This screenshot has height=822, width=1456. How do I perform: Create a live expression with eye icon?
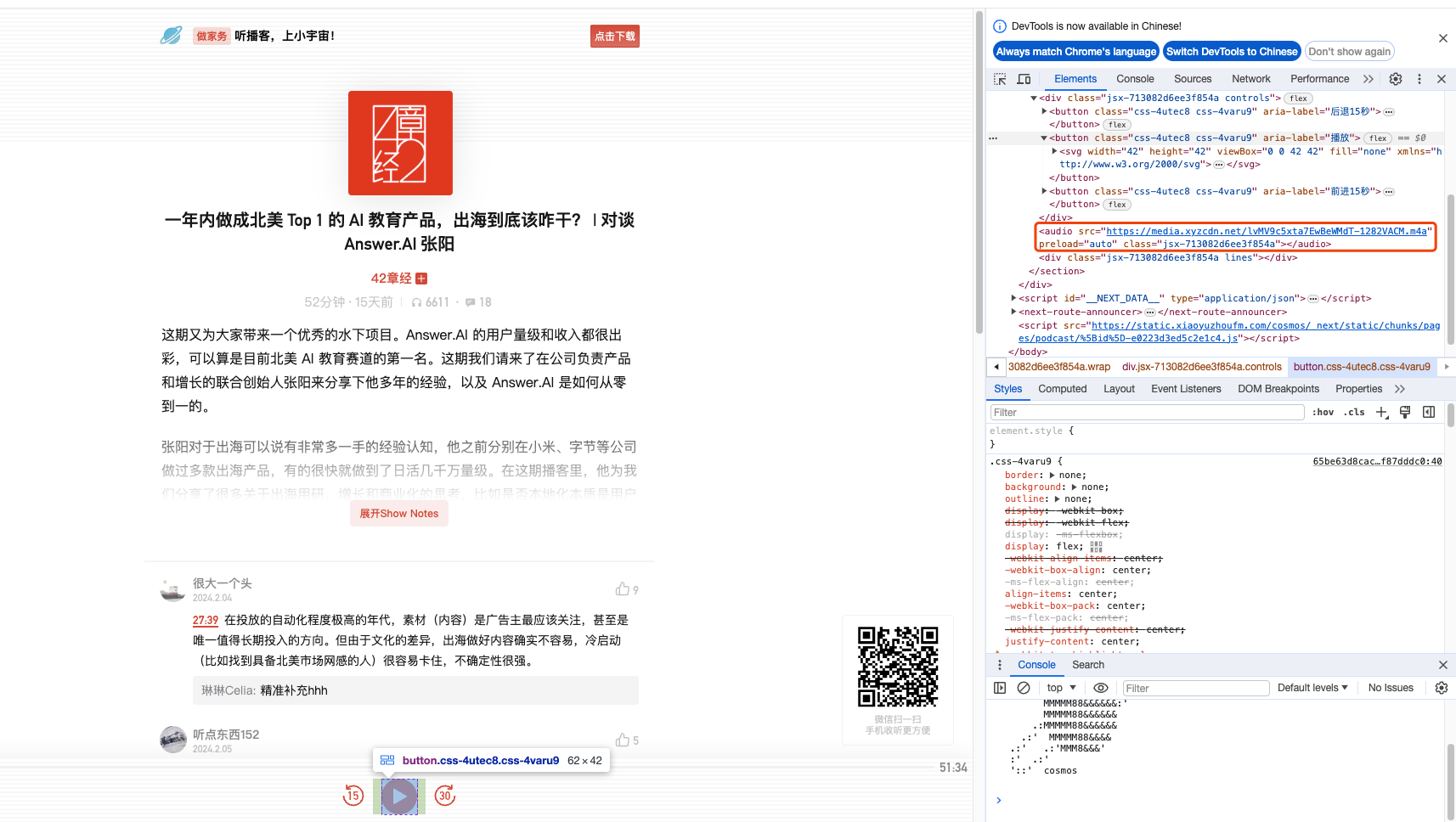[1101, 688]
